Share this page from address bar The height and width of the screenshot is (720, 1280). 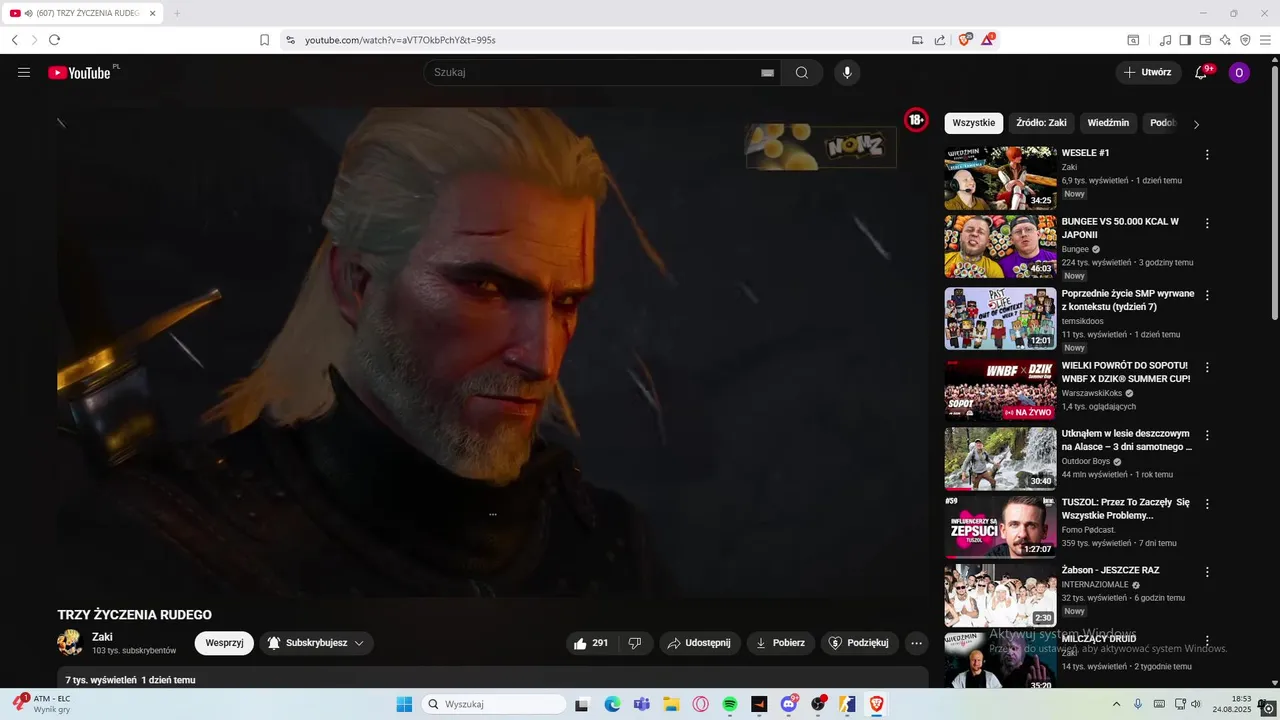tap(940, 40)
